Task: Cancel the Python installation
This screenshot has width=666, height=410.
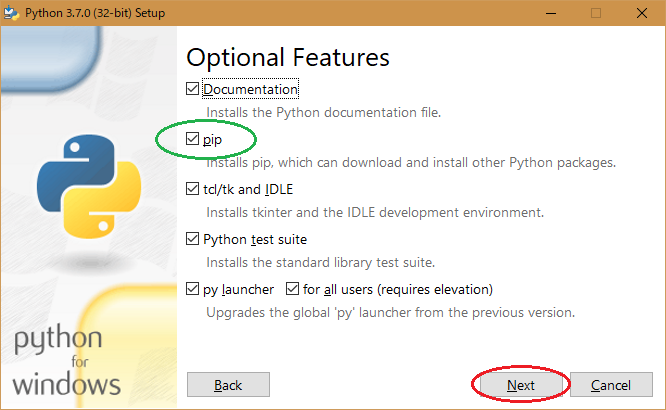Action: pyautogui.click(x=610, y=385)
